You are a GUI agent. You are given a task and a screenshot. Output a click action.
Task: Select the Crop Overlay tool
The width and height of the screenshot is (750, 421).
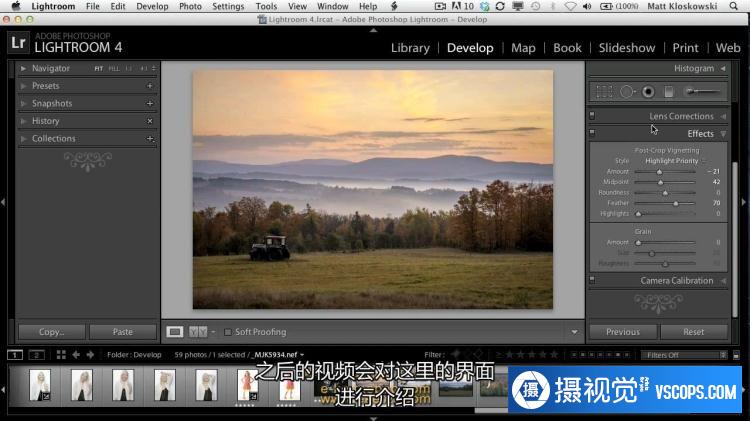604,92
